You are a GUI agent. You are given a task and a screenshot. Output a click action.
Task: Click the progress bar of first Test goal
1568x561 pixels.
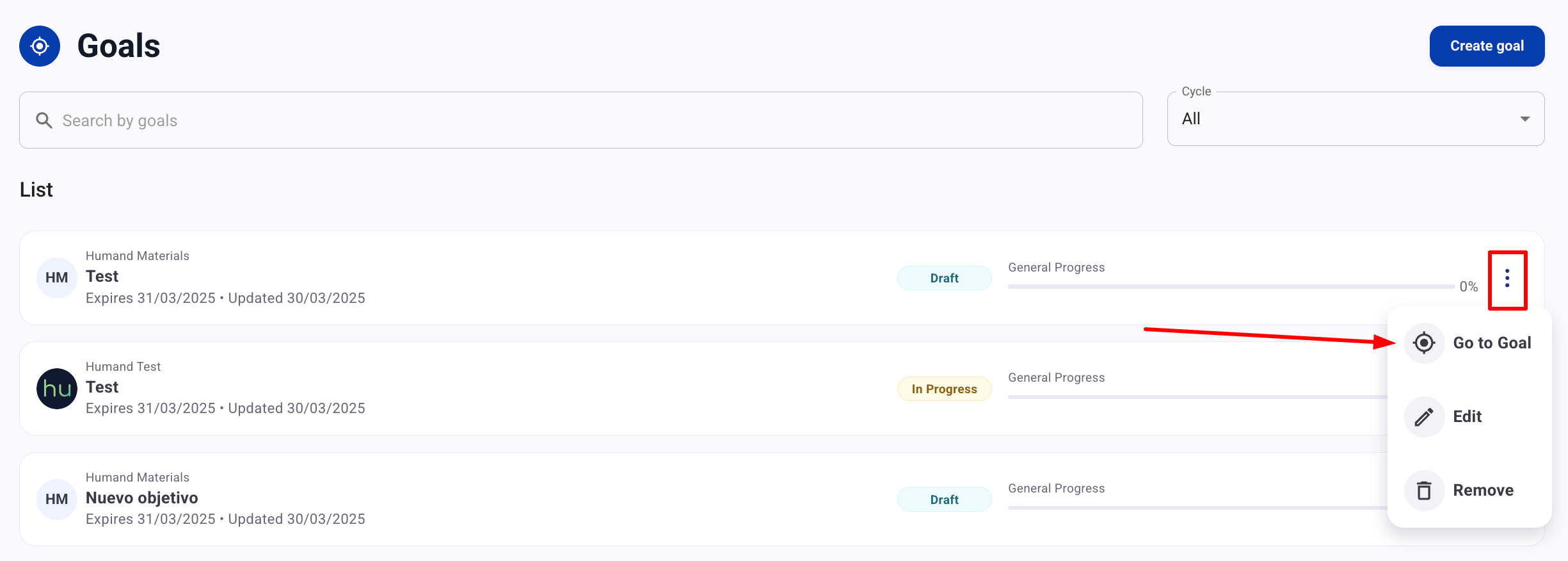[1230, 286]
